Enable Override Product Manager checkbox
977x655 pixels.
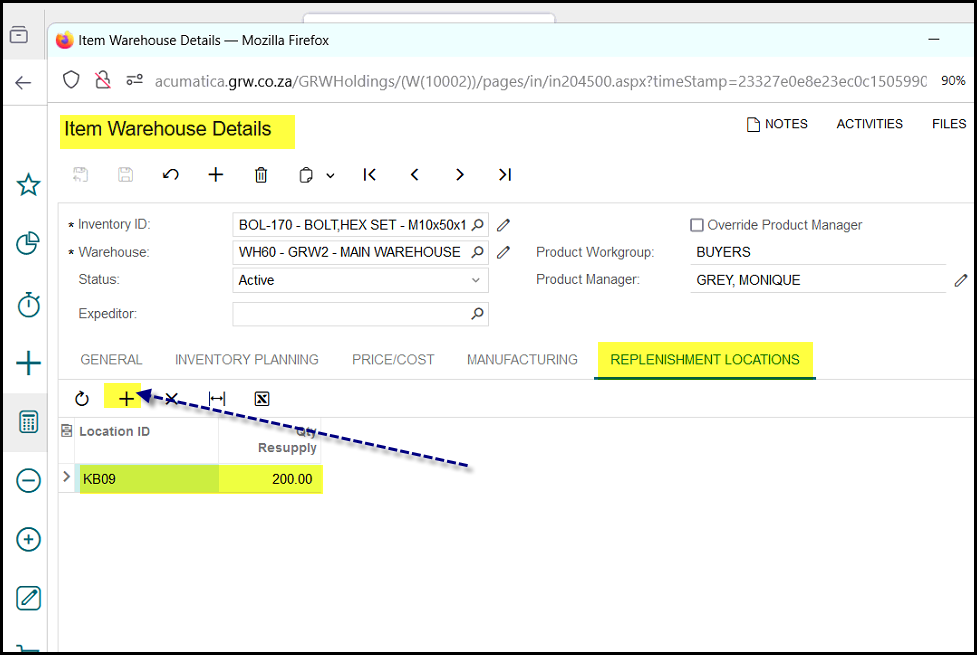point(697,225)
